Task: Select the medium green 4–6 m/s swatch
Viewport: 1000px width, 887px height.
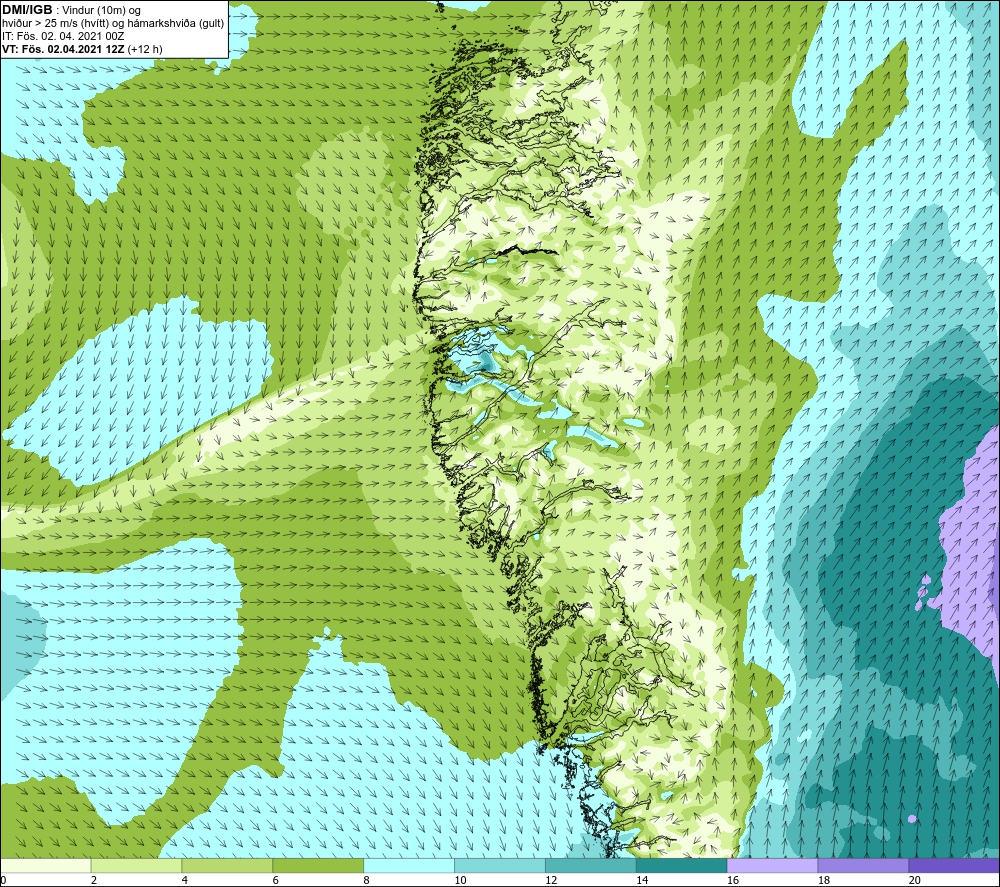Action: (x=227, y=865)
